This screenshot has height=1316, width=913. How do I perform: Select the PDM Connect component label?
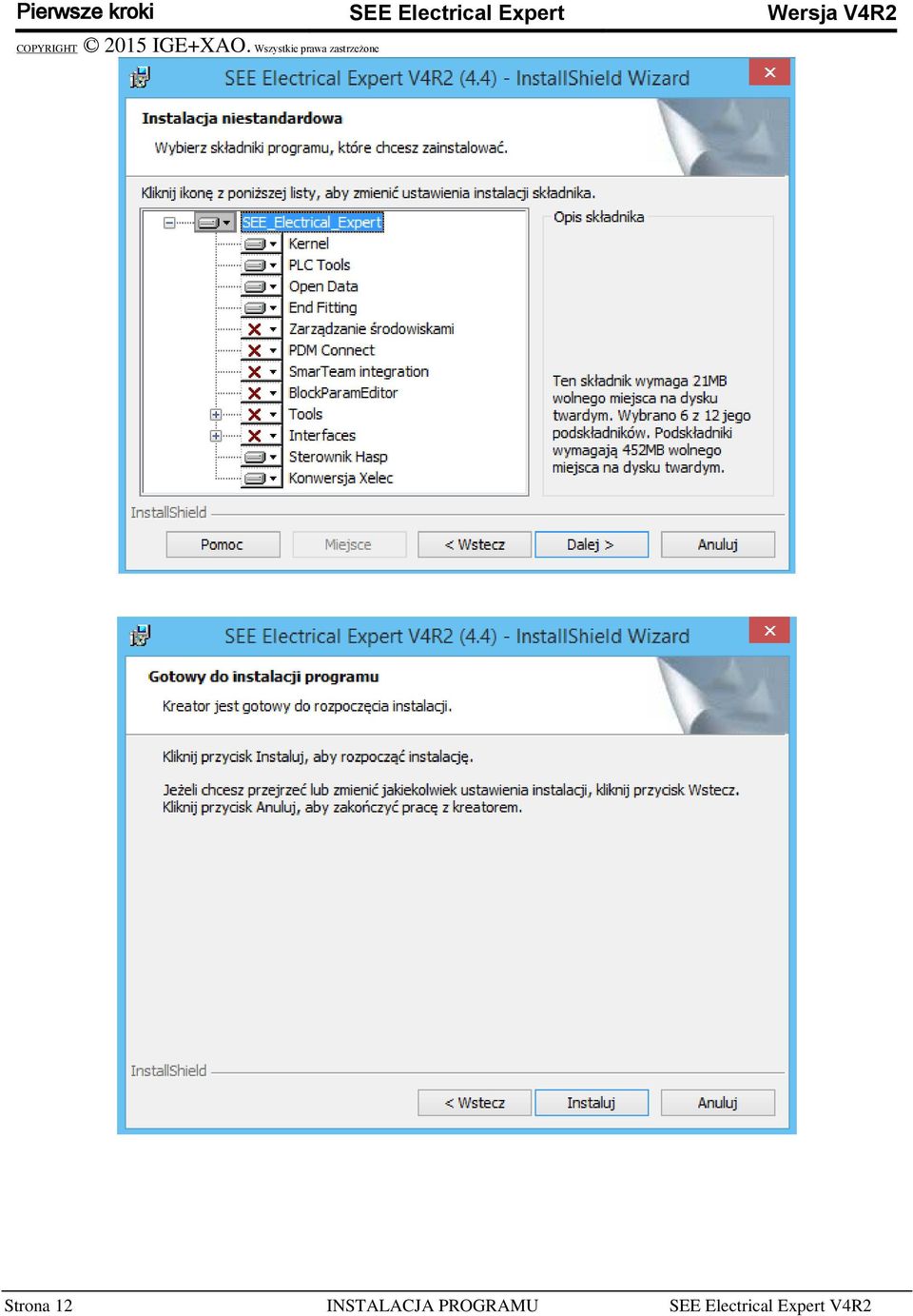(332, 350)
